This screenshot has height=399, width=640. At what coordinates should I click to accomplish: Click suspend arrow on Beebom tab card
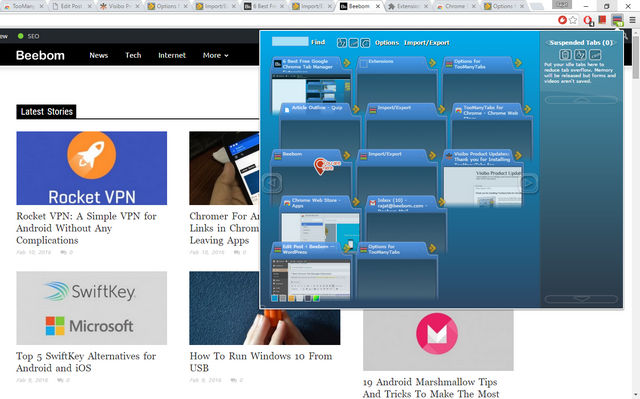click(347, 155)
